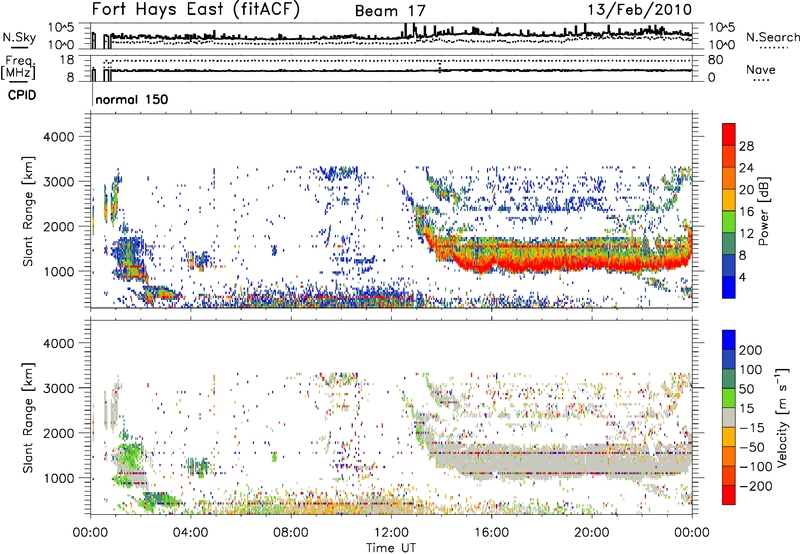Click the 'Beam 17' label

tap(390, 11)
